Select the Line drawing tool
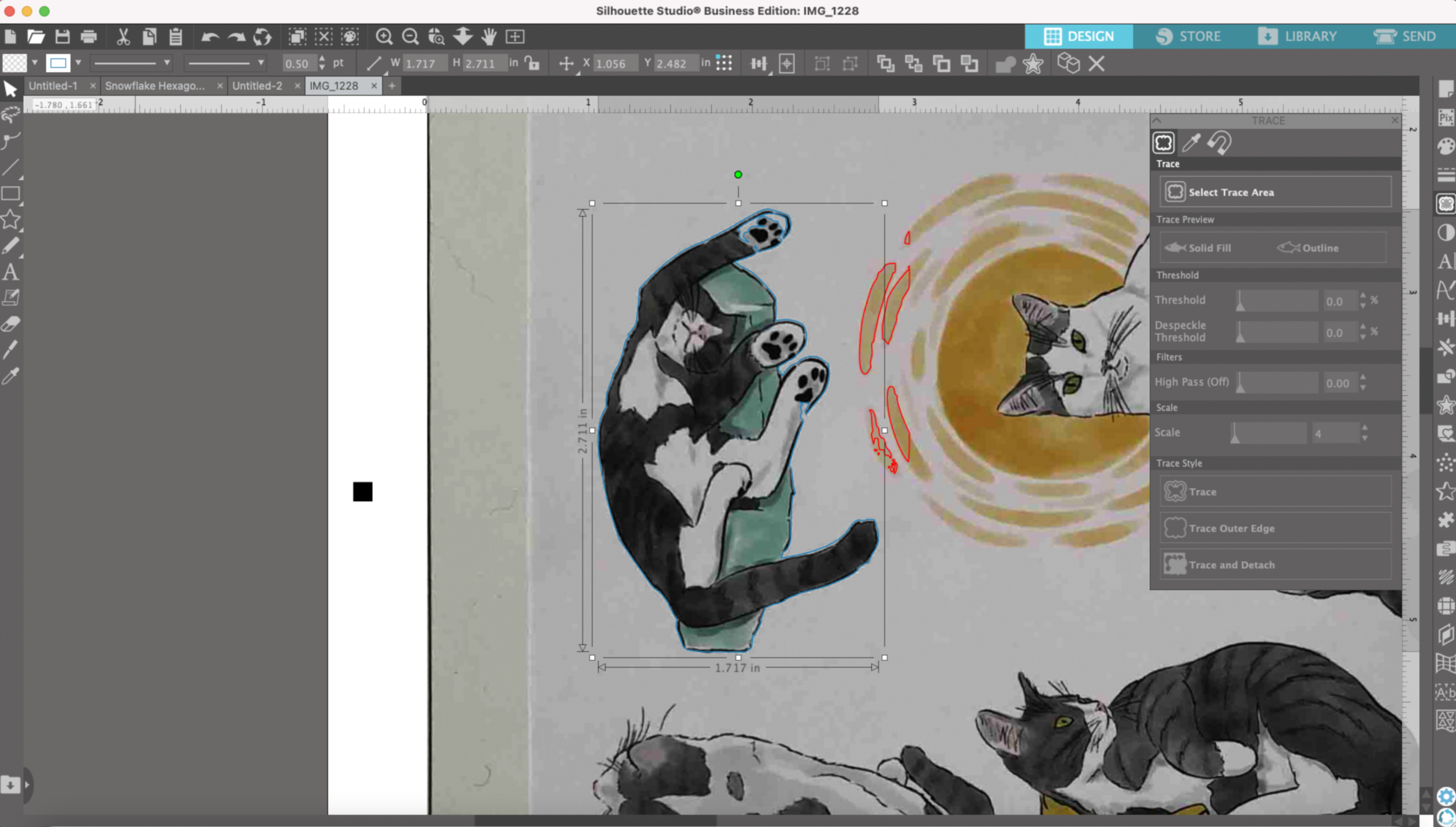1456x827 pixels. (x=10, y=168)
